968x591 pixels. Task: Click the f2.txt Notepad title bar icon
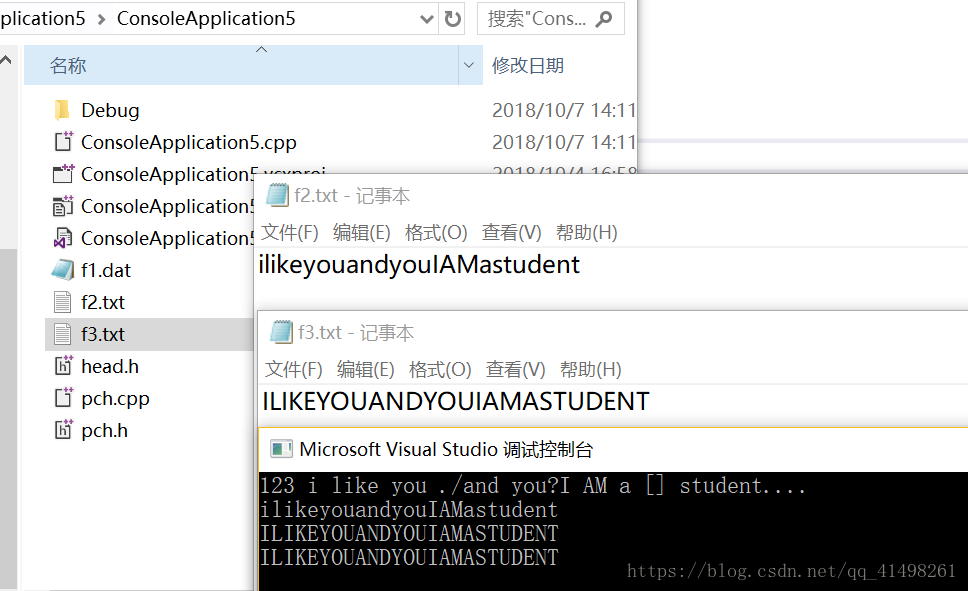[x=277, y=196]
